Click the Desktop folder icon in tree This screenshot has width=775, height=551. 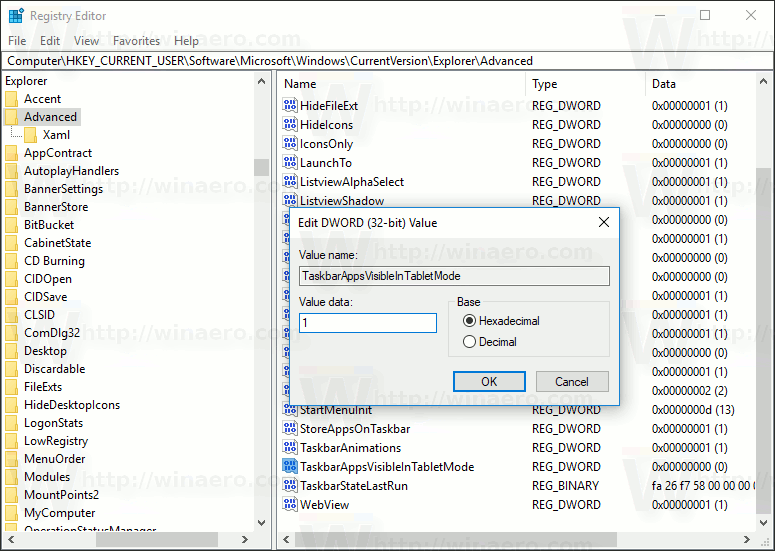(x=12, y=350)
